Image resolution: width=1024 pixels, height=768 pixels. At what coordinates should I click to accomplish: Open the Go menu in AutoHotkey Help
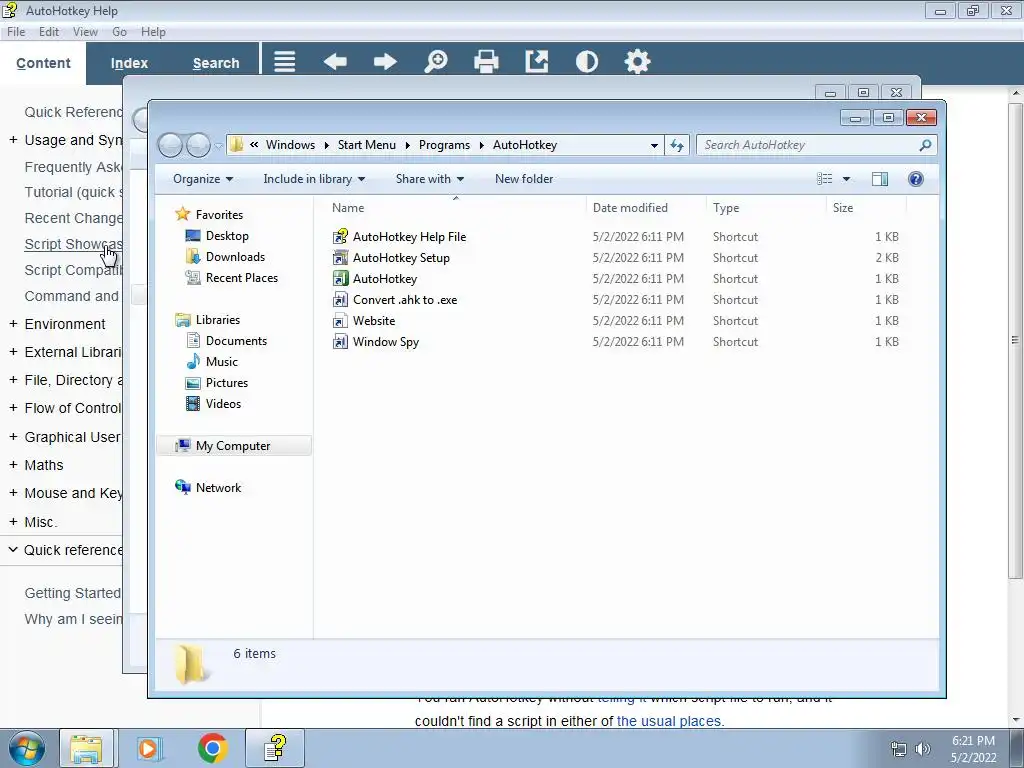pos(119,32)
